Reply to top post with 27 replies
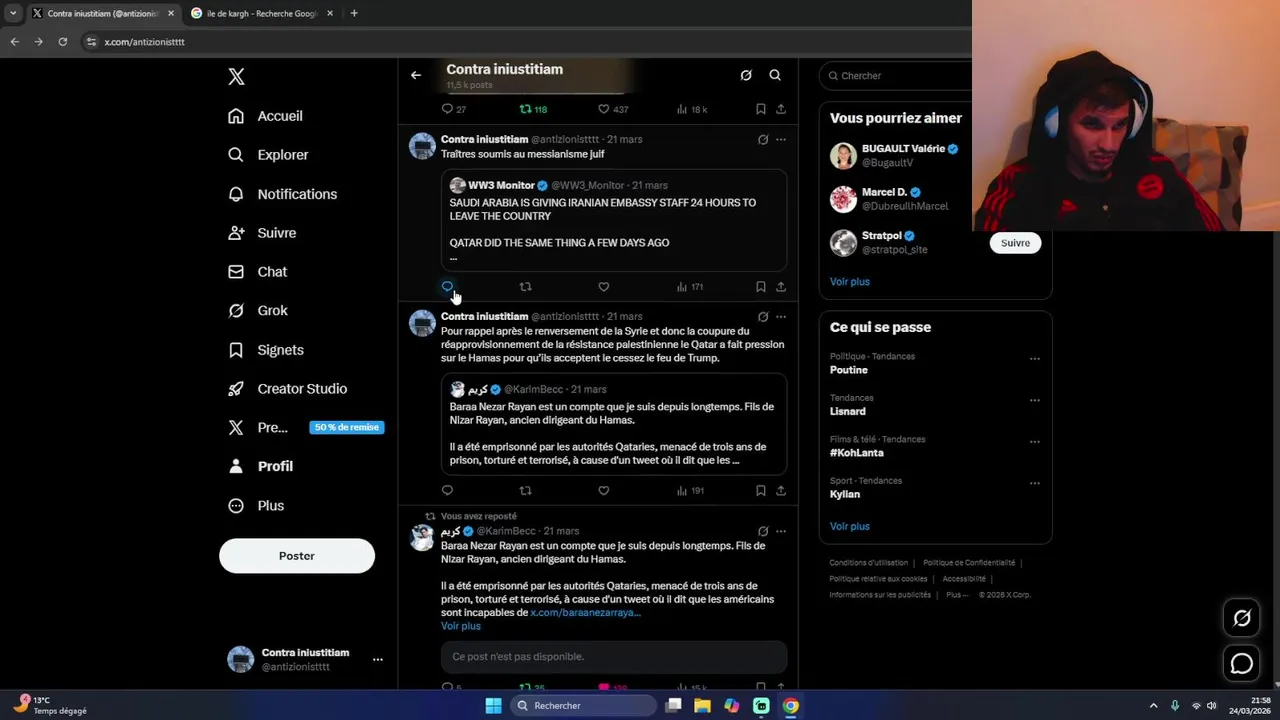Viewport: 1280px width, 720px height. pos(454,109)
